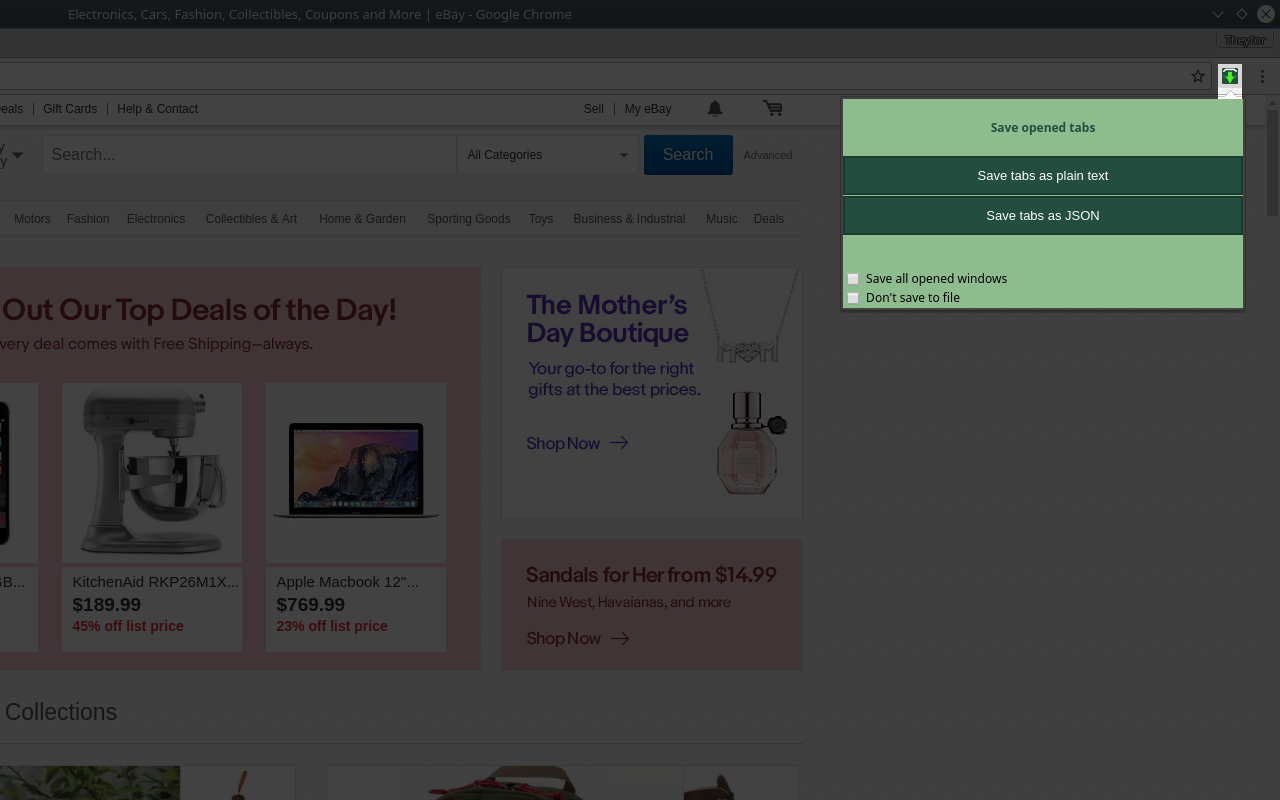Click 45% off list price text

click(x=128, y=626)
